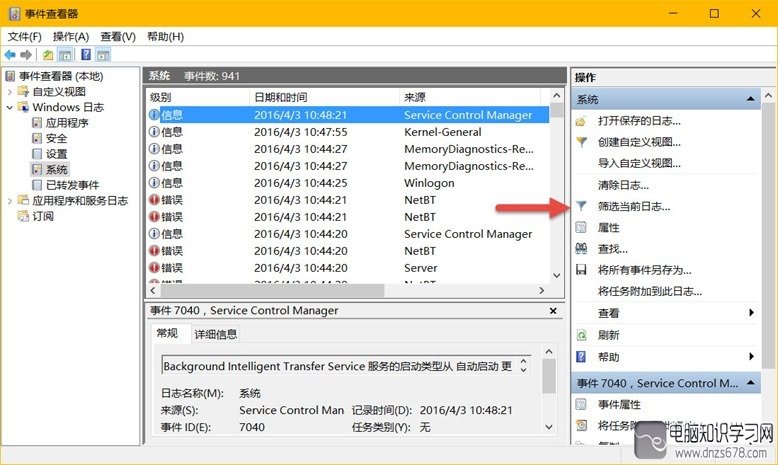Click 导入自定义视图 action
Image resolution: width=778 pixels, height=465 pixels.
[639, 164]
